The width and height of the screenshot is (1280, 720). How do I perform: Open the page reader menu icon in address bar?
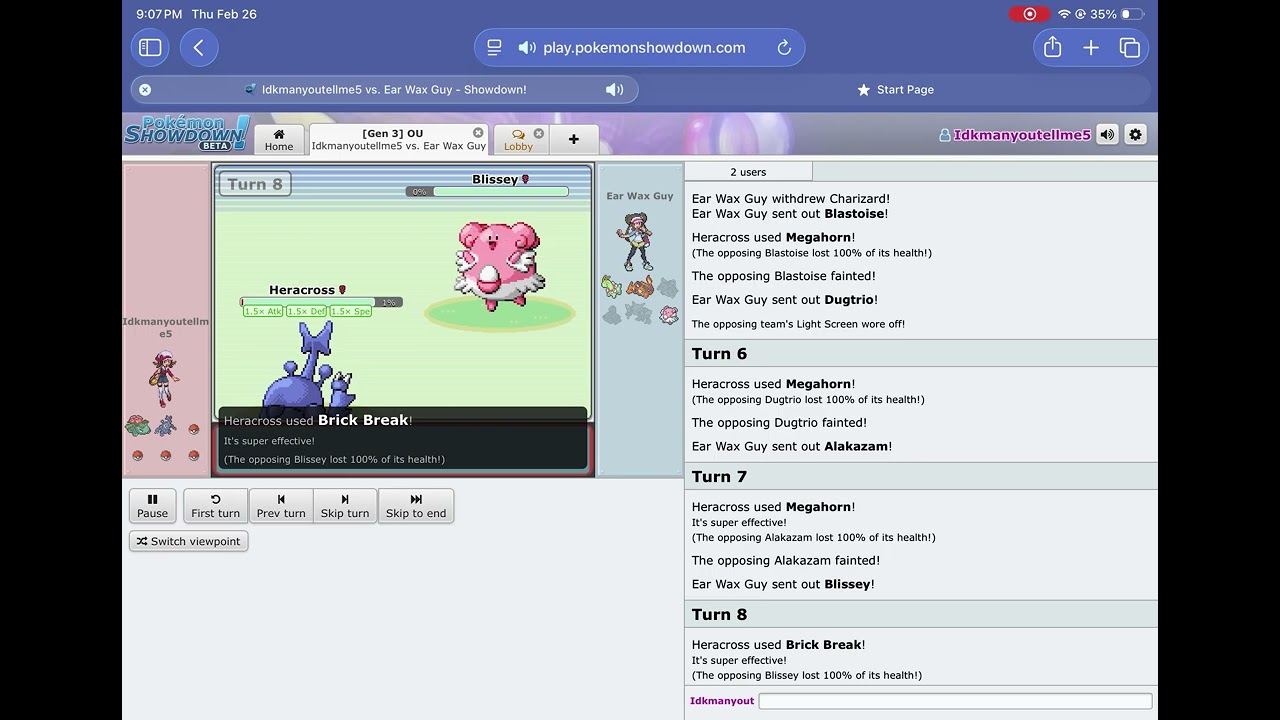pyautogui.click(x=494, y=47)
